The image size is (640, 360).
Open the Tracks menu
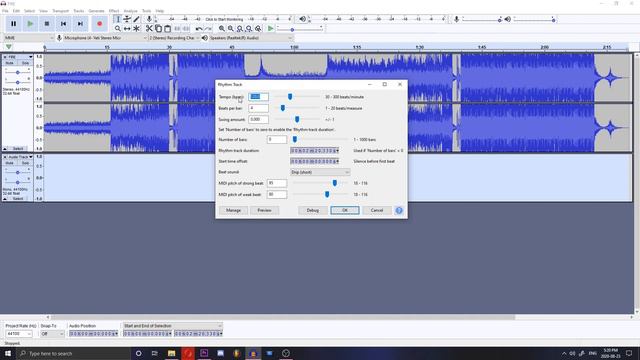point(79,11)
